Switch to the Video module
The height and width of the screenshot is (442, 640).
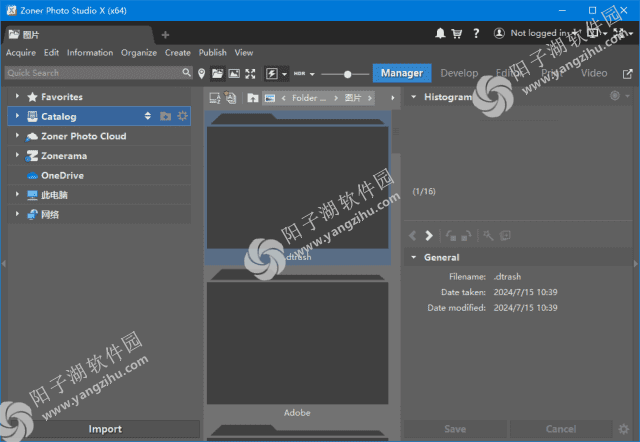(594, 73)
